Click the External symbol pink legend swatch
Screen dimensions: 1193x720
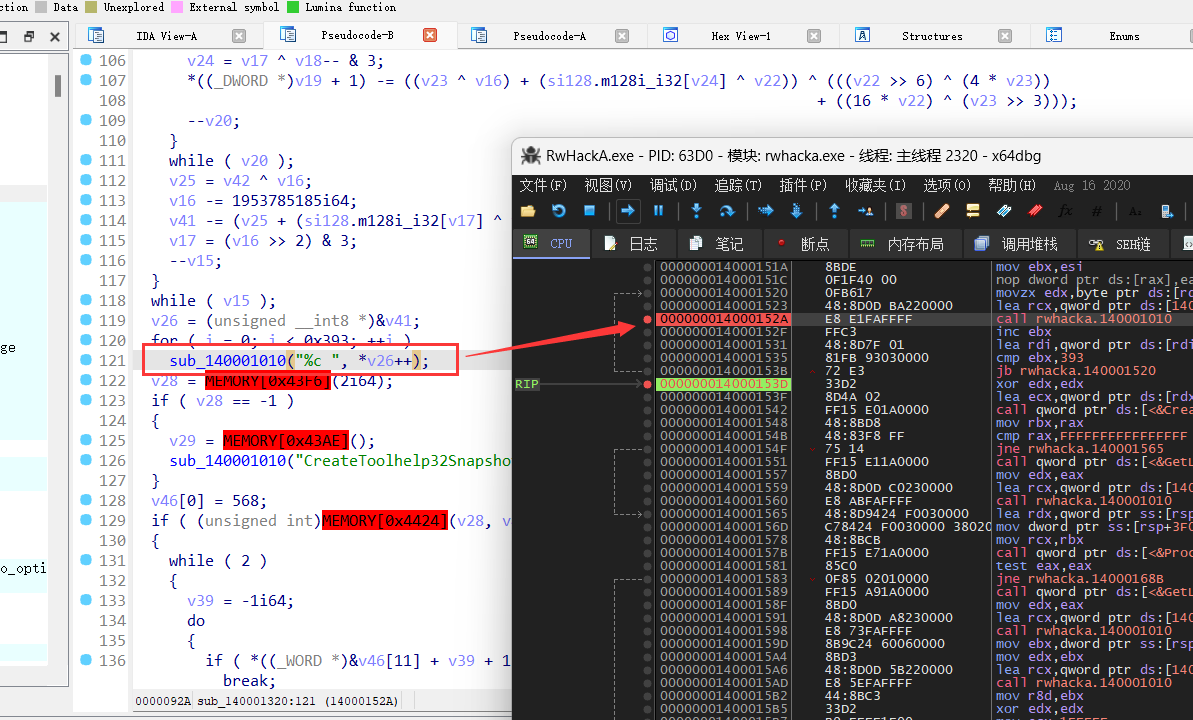coord(177,7)
